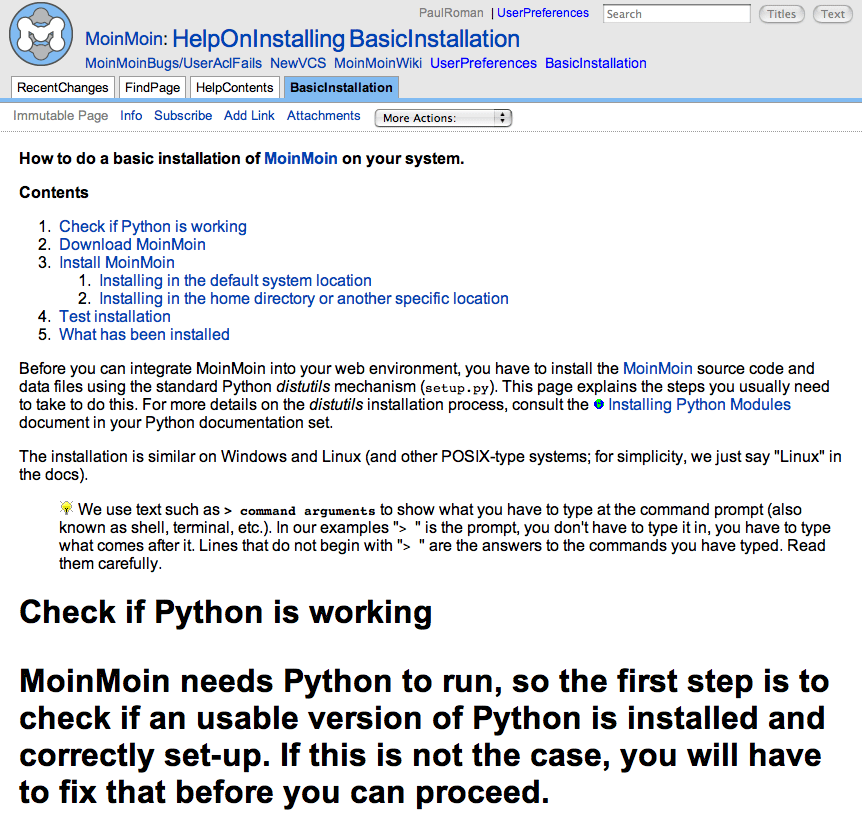Open MoinMoinBugs/UserAclFails in the page trail
862x829 pixels.
[173, 63]
